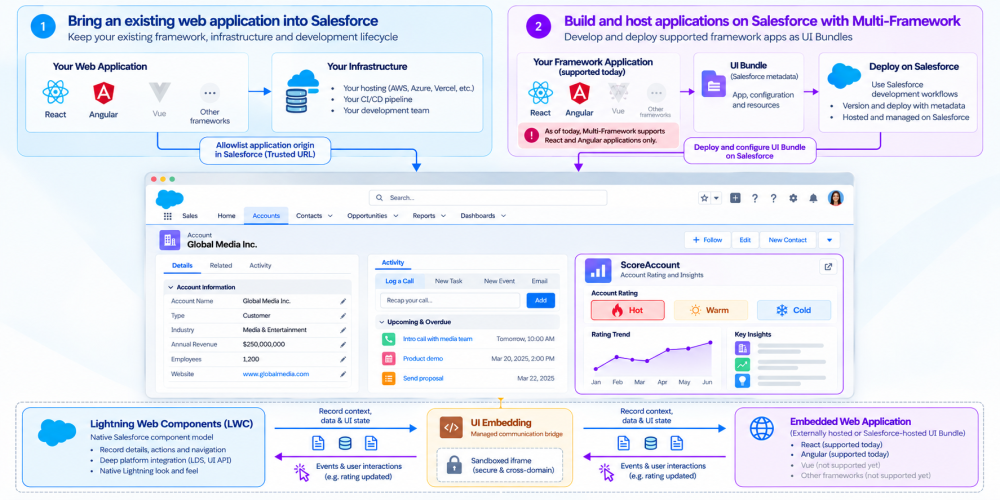Select the New Task activity tab

coord(449,281)
